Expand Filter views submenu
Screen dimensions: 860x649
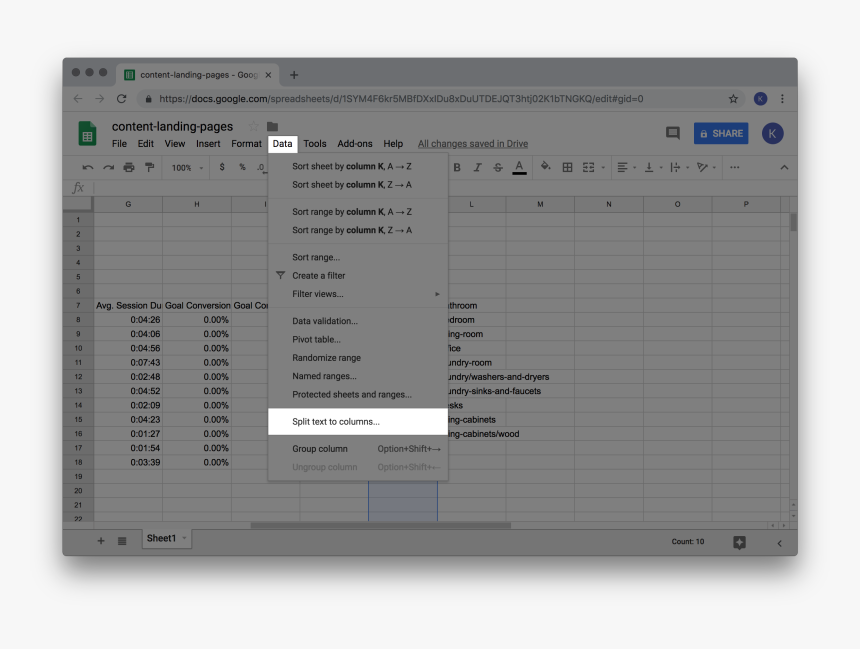358,294
